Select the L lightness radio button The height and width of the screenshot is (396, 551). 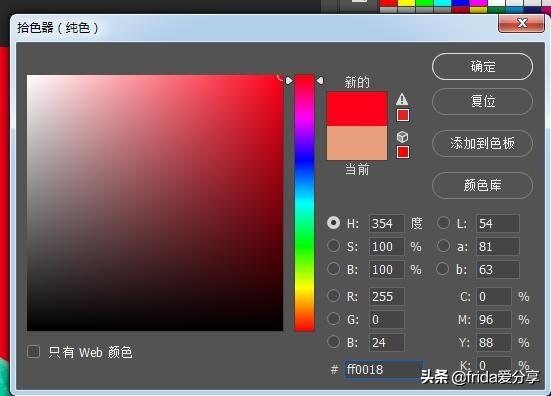(443, 223)
